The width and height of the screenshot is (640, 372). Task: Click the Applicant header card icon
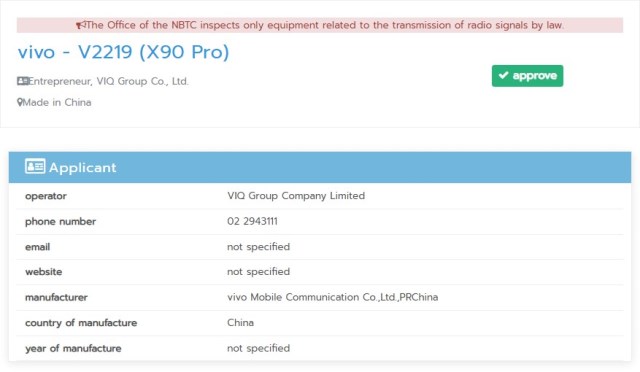(35, 166)
